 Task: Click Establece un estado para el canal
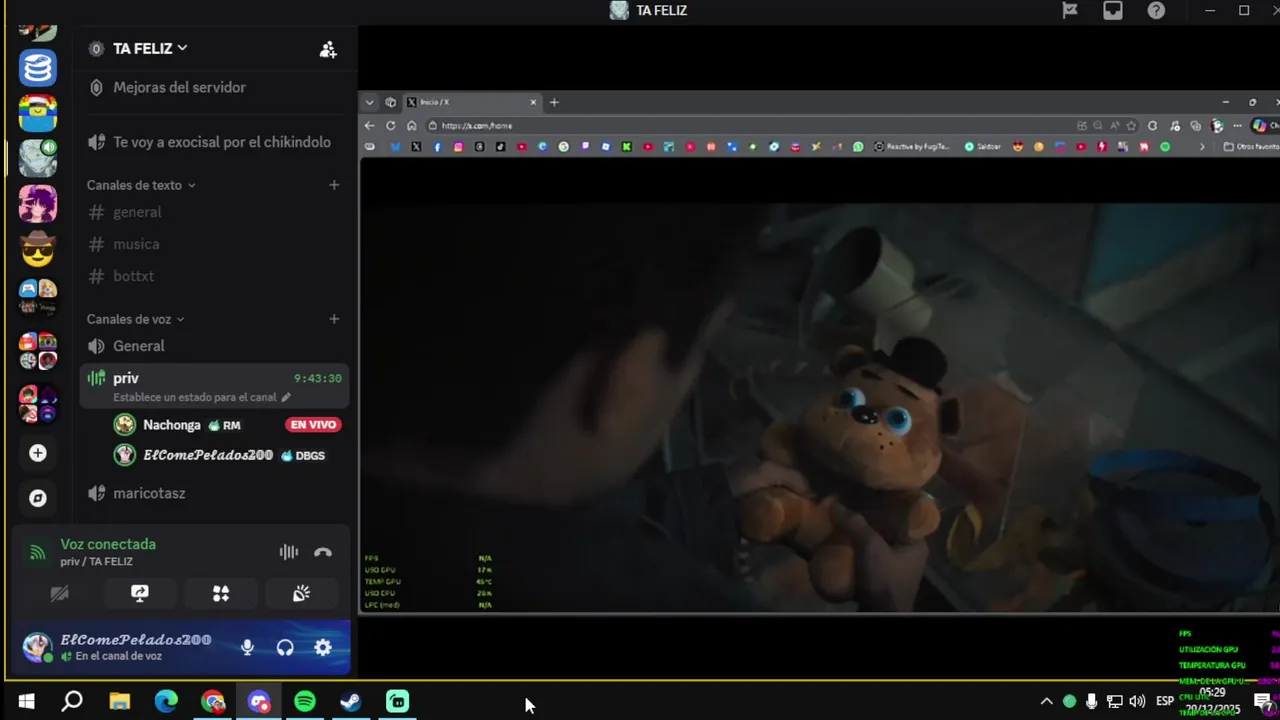[x=194, y=397]
